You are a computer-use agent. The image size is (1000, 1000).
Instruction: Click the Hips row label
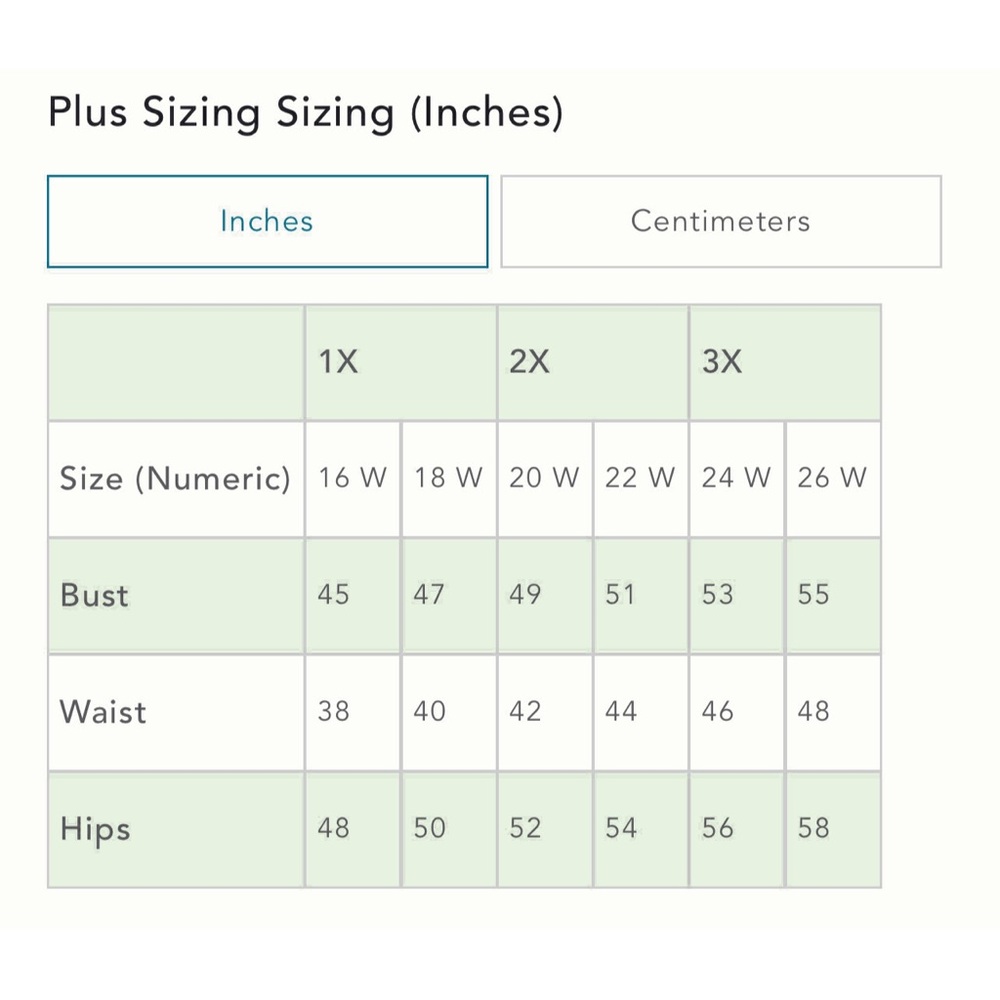(95, 829)
